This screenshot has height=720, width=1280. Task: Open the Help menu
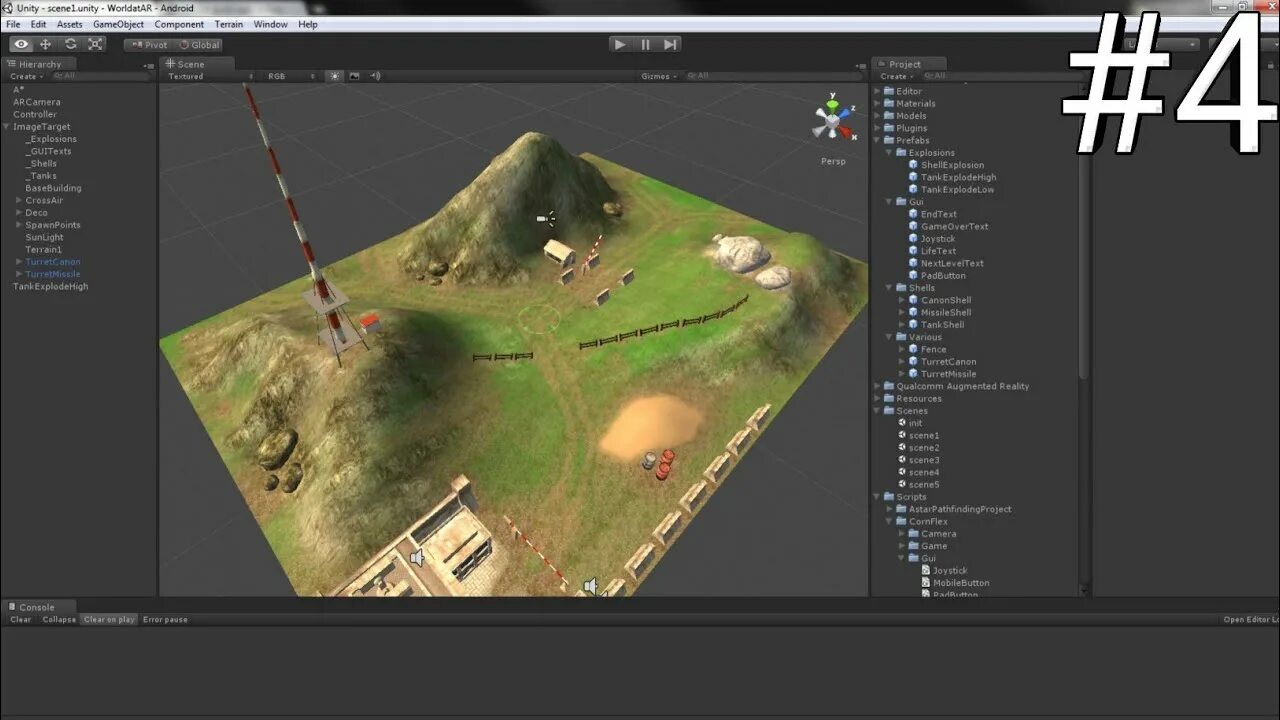(308, 24)
